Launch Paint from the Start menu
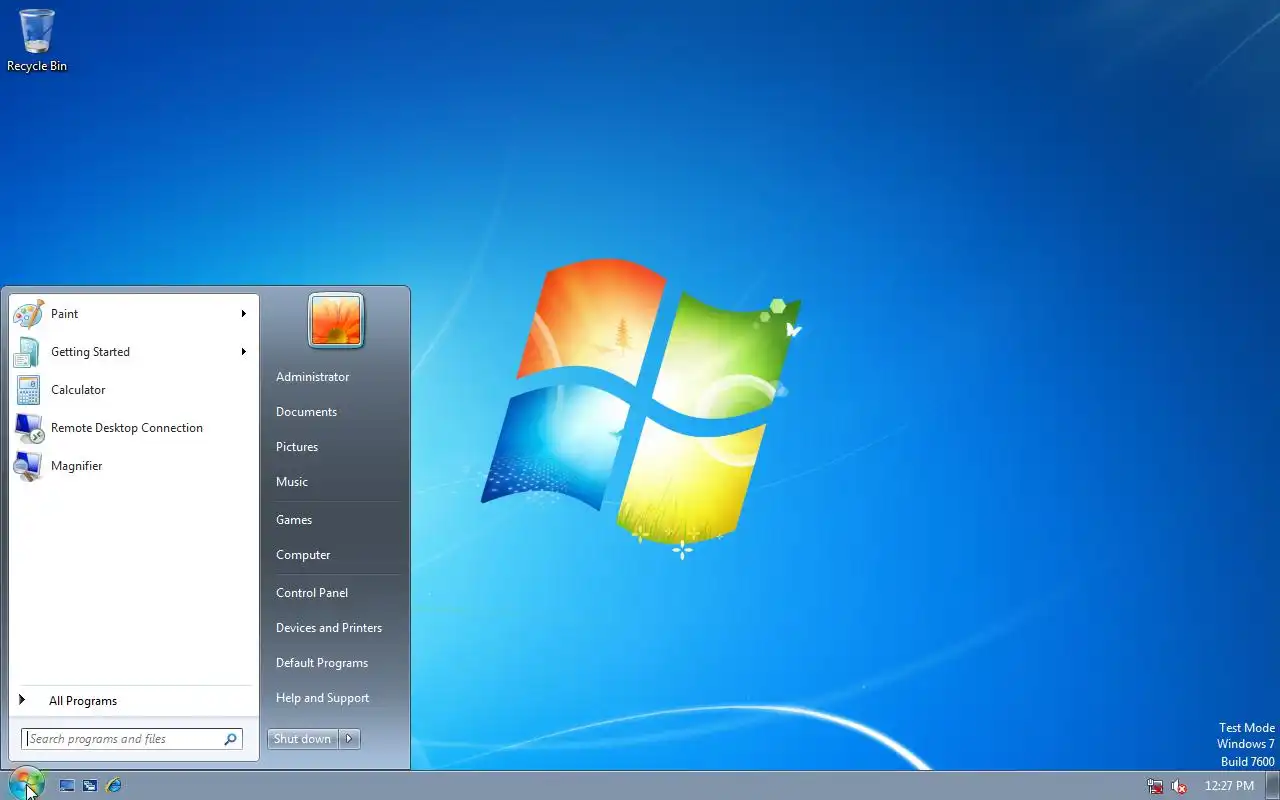Screen dimensions: 1280x800 pyautogui.click(x=132, y=314)
